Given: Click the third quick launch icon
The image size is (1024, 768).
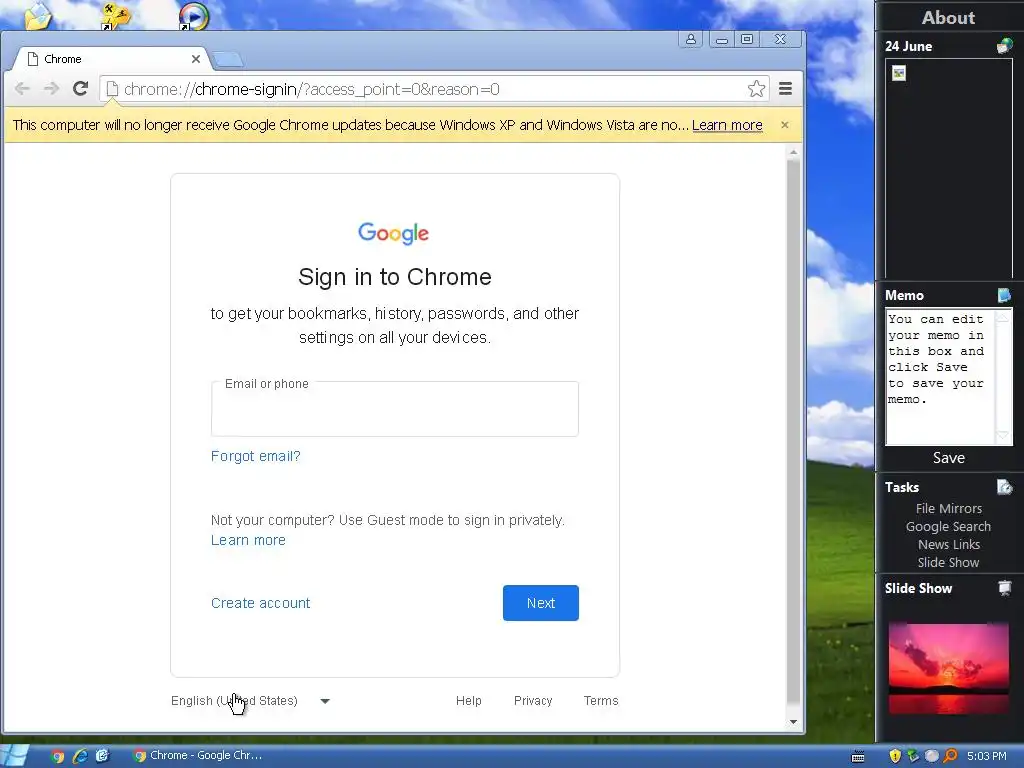Looking at the screenshot, I should click(x=102, y=756).
